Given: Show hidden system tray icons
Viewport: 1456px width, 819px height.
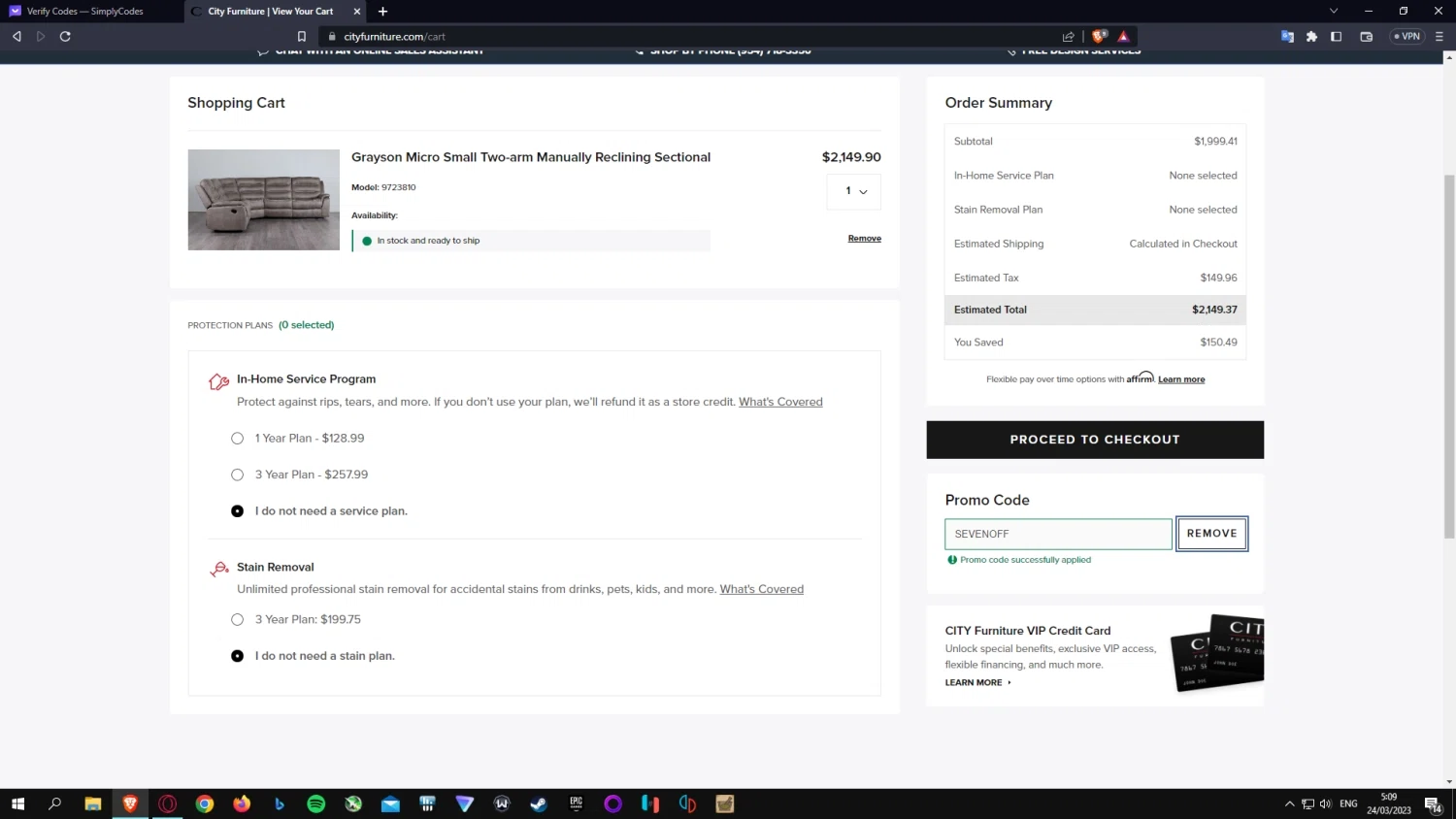Looking at the screenshot, I should (x=1289, y=803).
